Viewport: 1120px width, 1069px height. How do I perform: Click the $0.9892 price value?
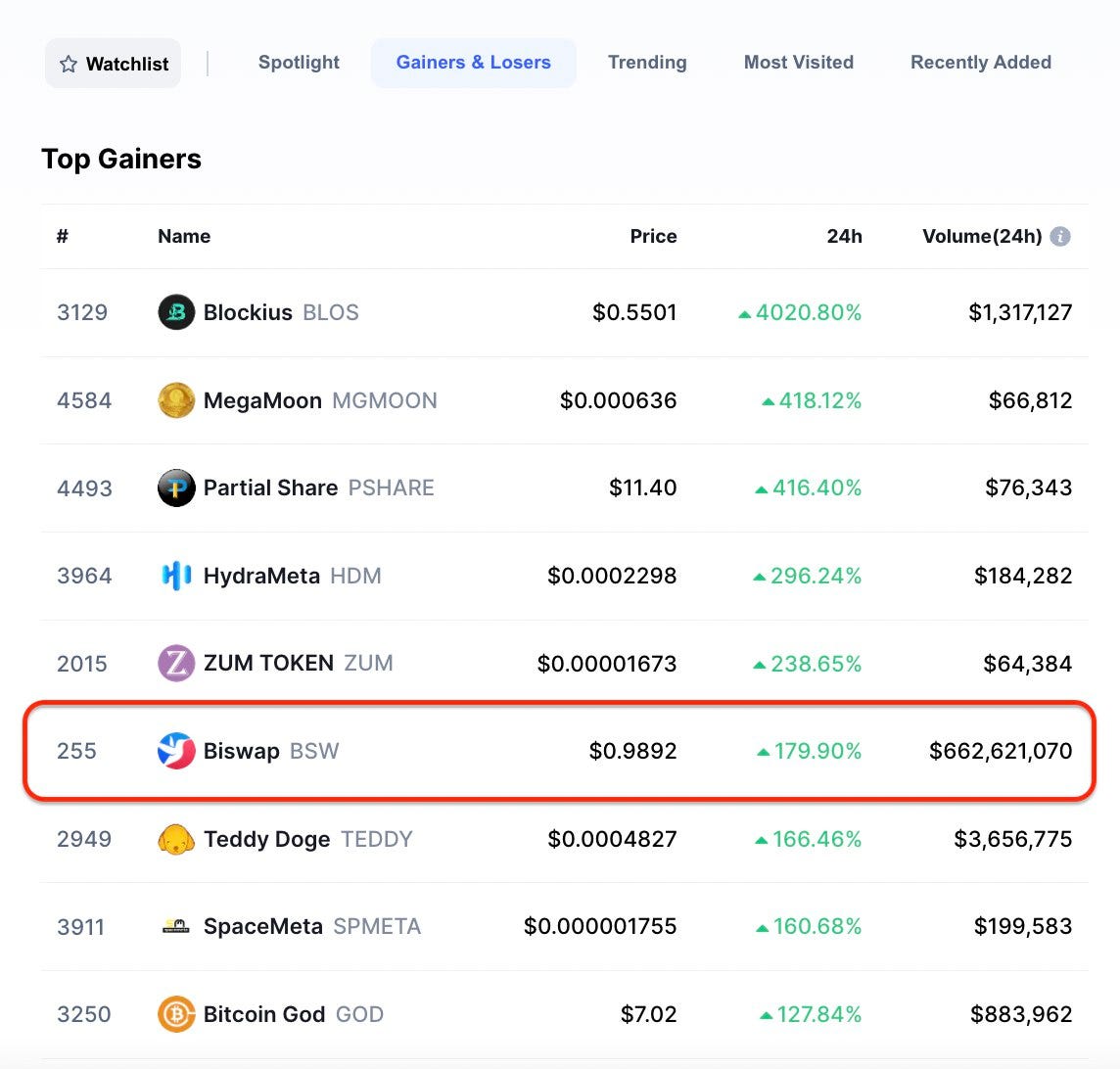(632, 751)
